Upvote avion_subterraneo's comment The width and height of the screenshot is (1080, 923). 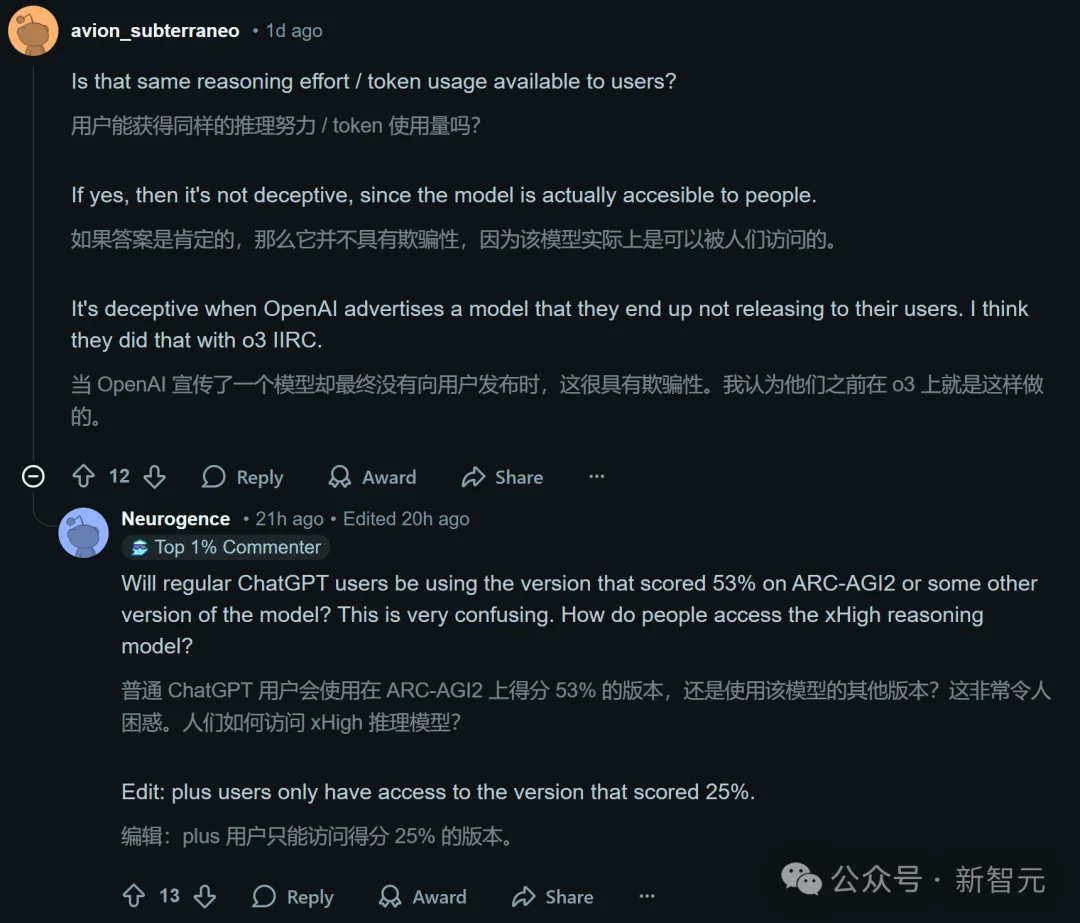click(84, 477)
